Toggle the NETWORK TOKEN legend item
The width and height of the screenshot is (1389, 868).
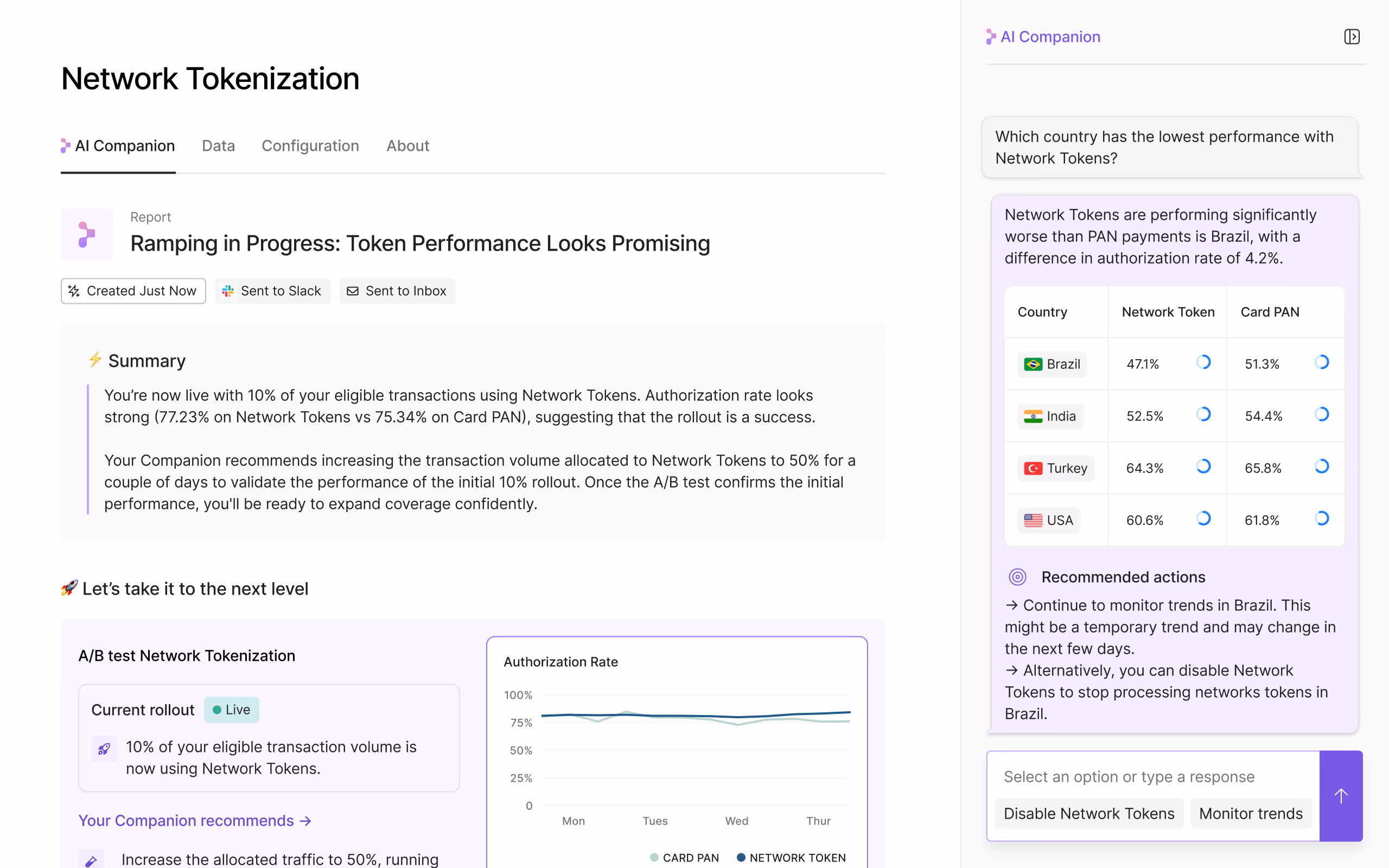click(791, 858)
